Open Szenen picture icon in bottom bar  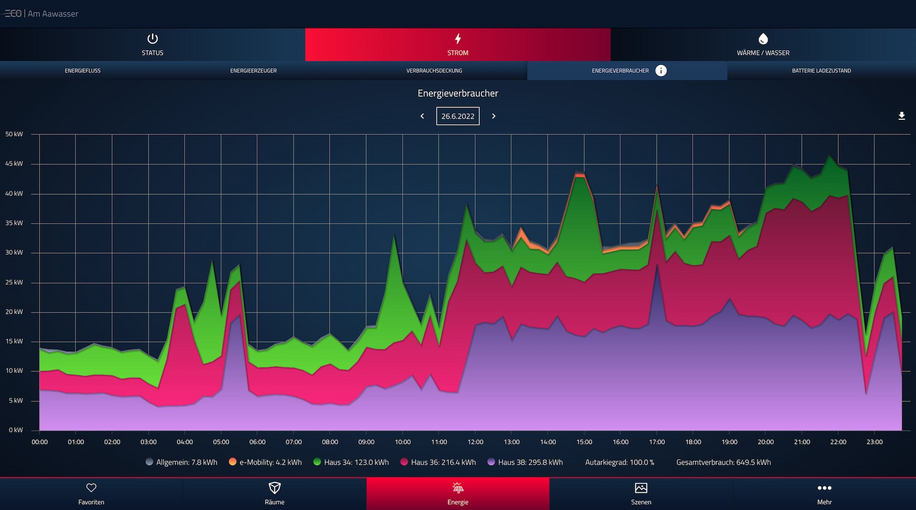[x=641, y=488]
